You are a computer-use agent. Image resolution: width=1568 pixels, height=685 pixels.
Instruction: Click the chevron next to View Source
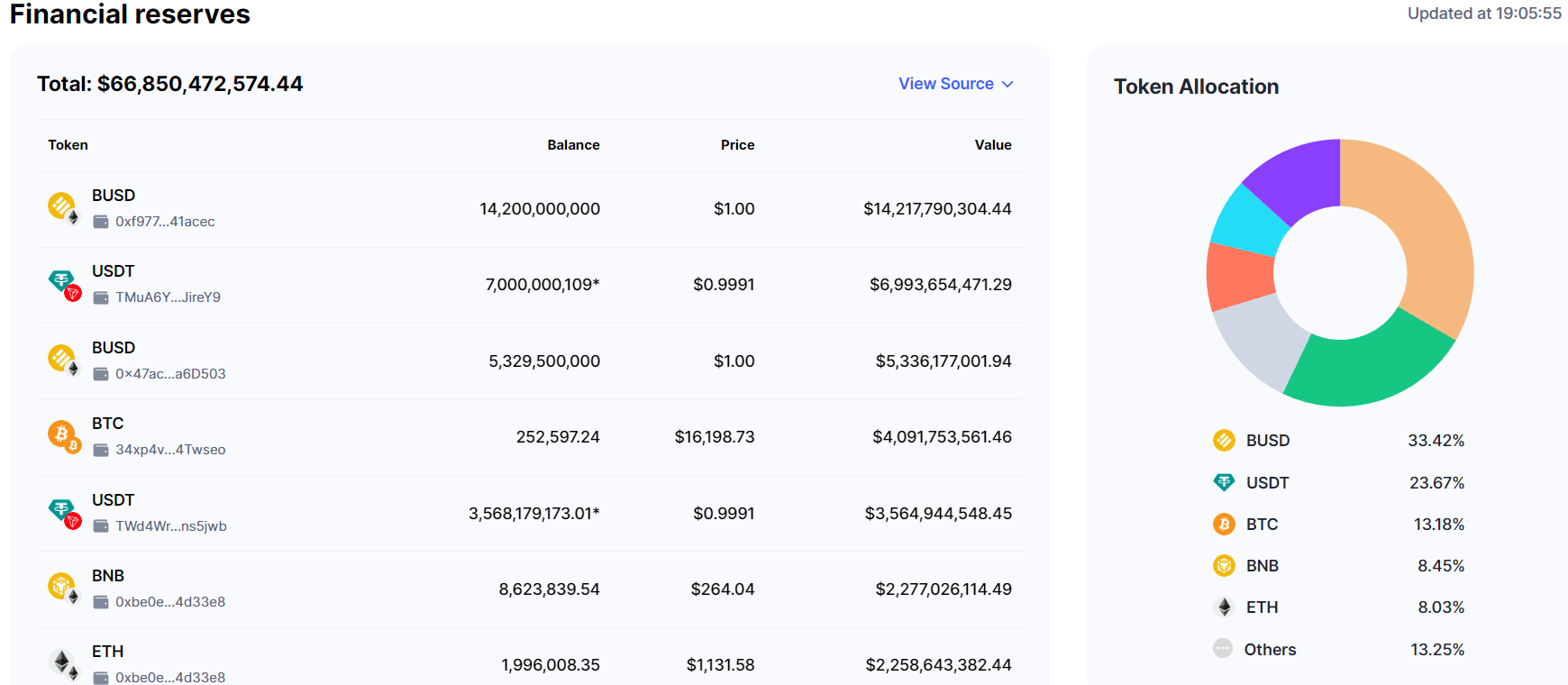[x=1007, y=84]
